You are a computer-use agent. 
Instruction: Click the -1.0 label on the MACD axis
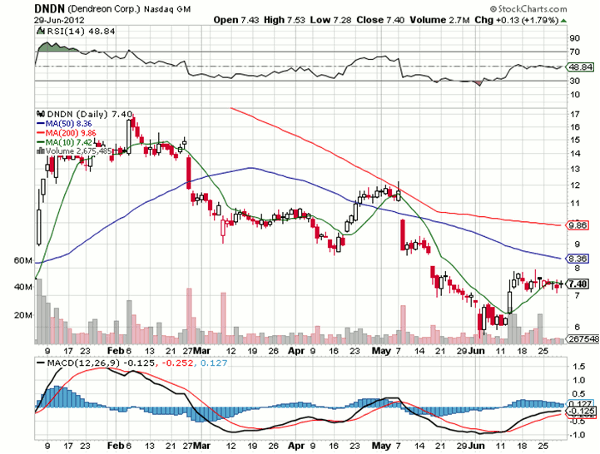pyautogui.click(x=578, y=435)
